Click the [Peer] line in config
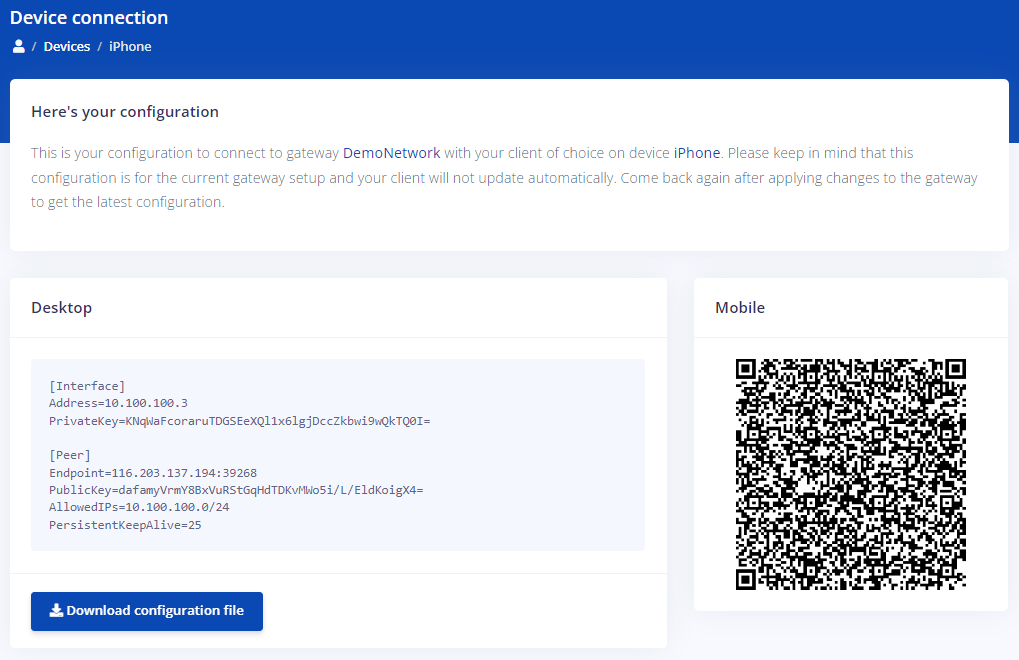1019x660 pixels. pyautogui.click(x=70, y=455)
